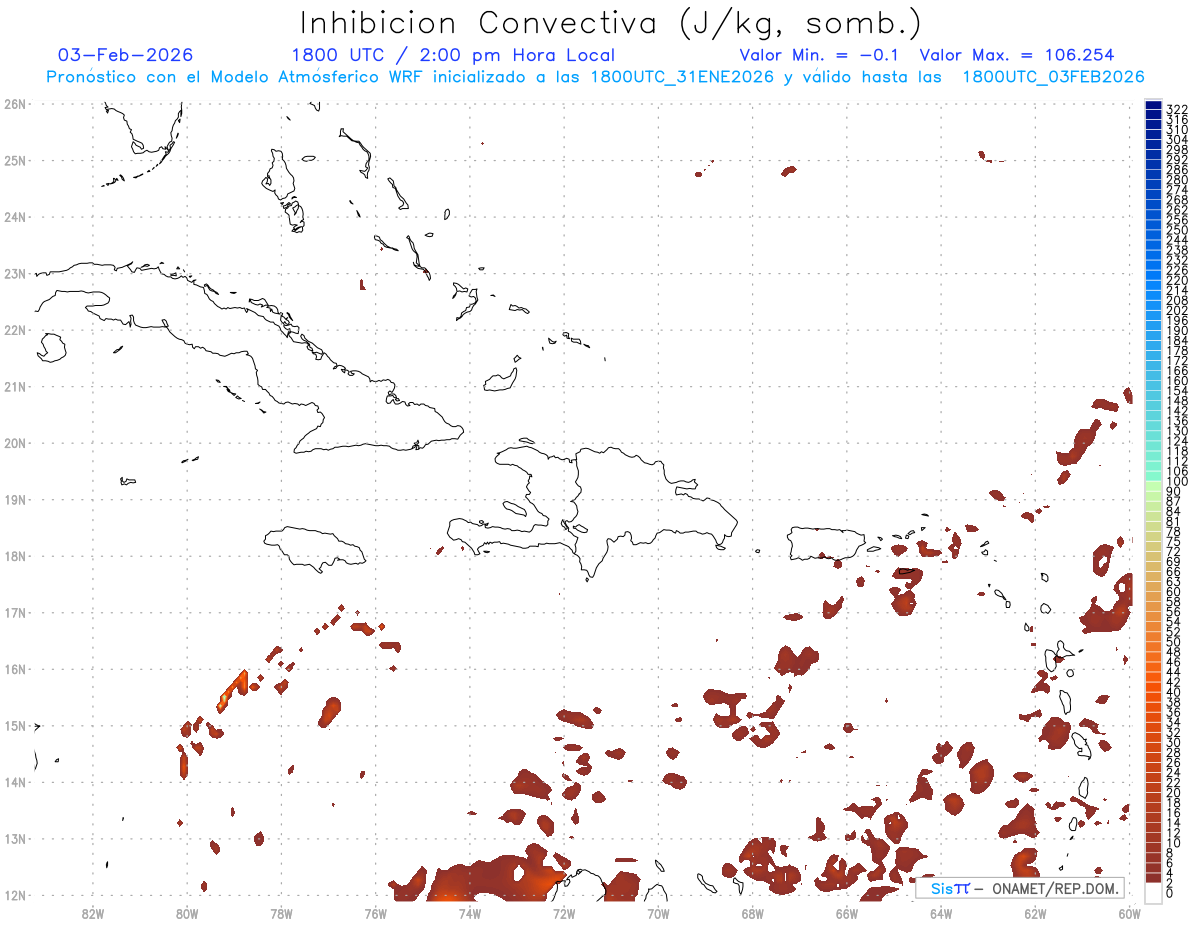
Task: Click the latitude label "16N"
Action: point(15,668)
